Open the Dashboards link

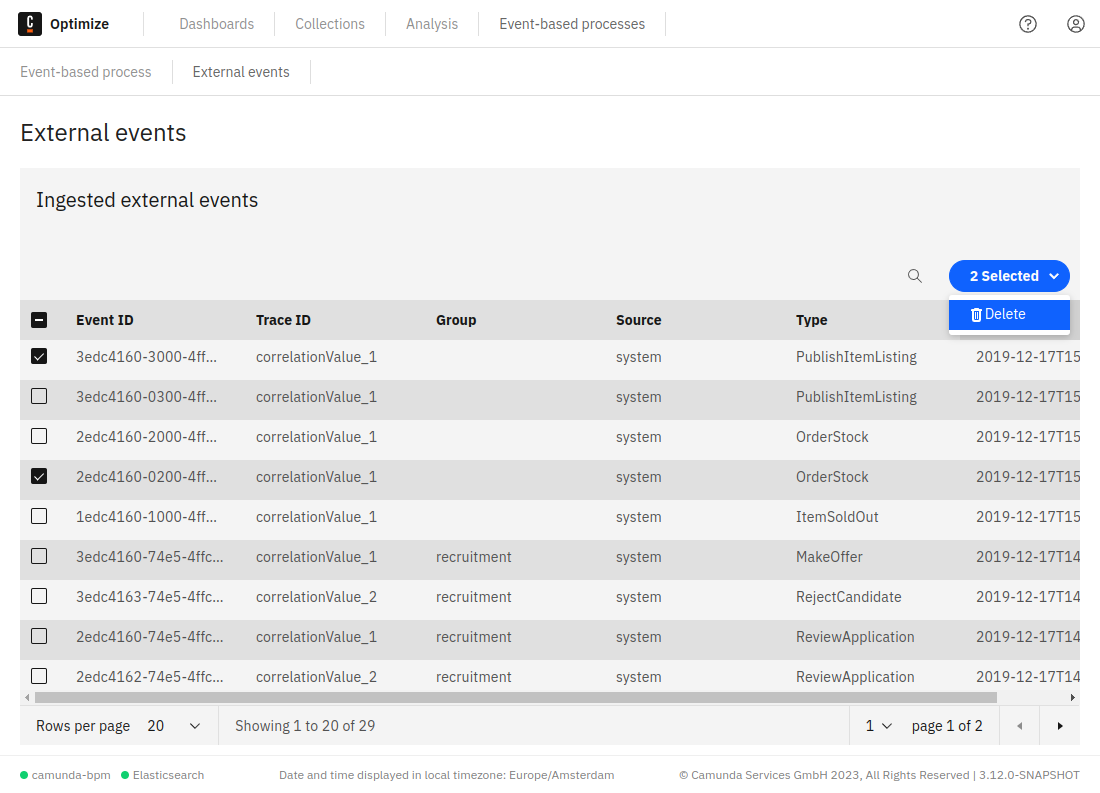[x=216, y=23]
